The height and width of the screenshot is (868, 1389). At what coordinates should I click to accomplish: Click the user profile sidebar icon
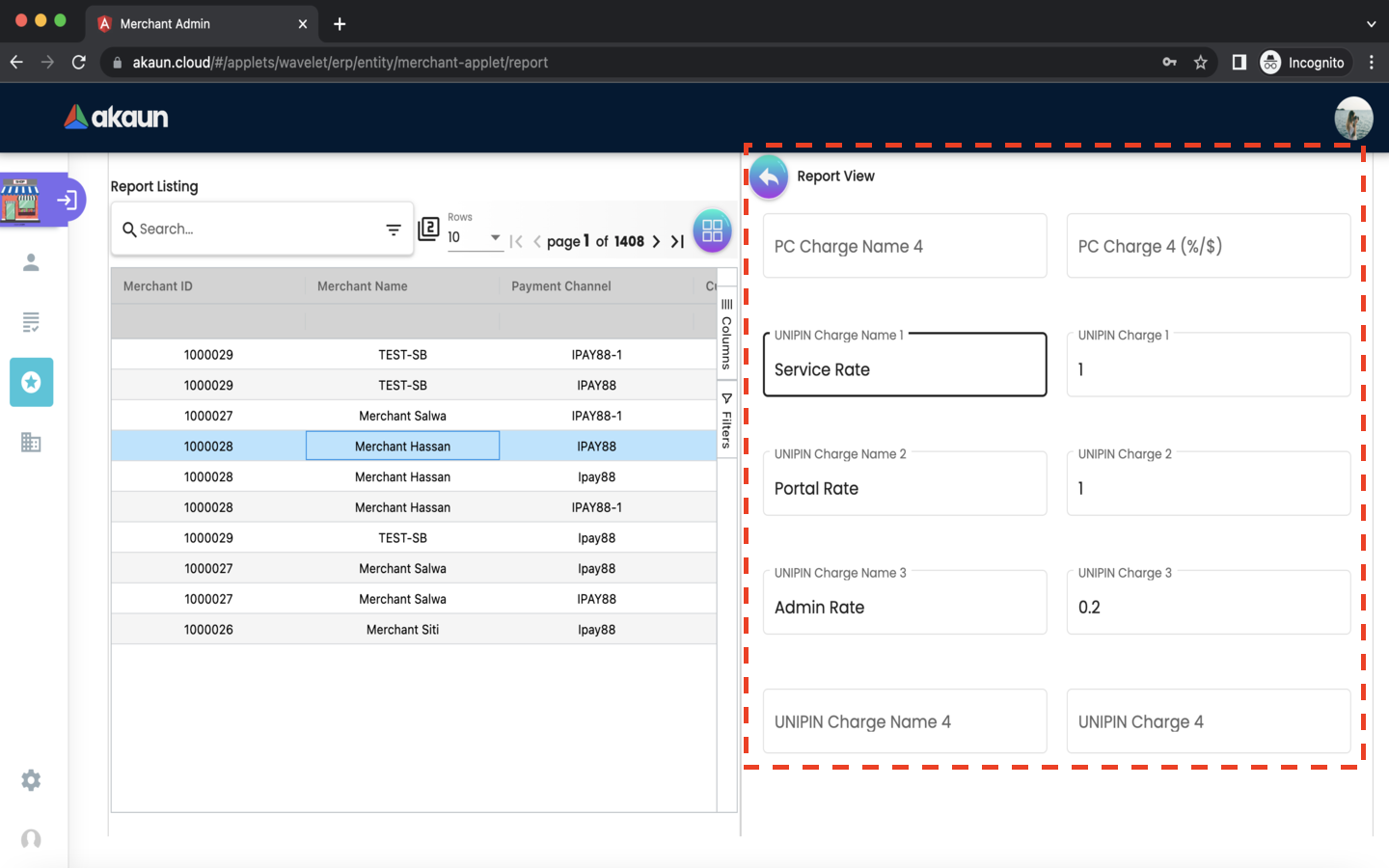click(x=31, y=262)
